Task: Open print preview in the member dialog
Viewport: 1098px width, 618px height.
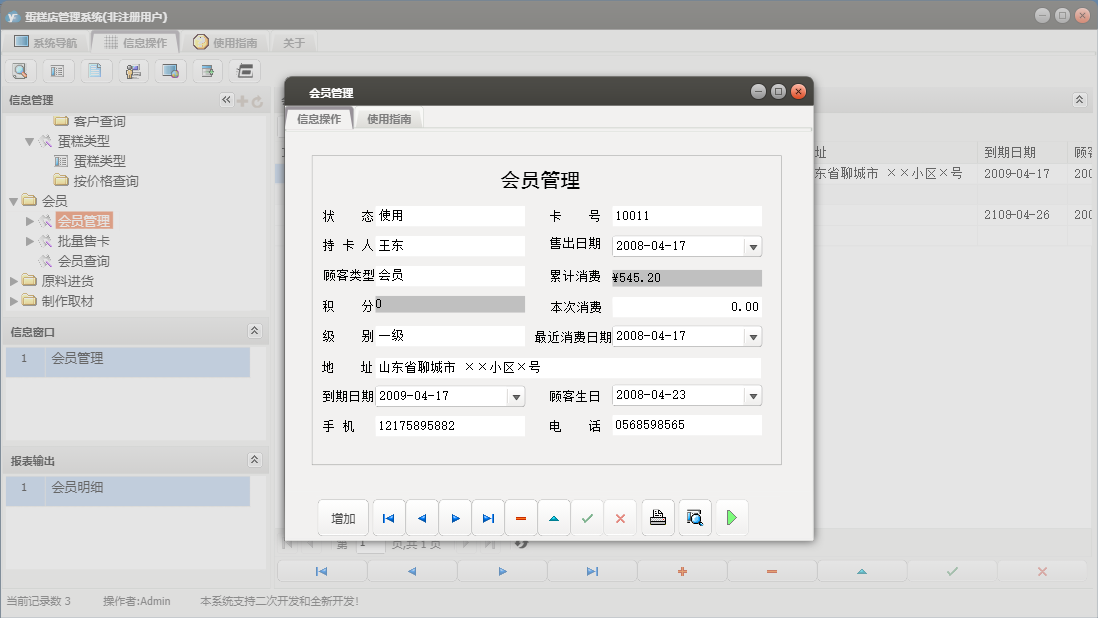Action: pyautogui.click(x=694, y=517)
